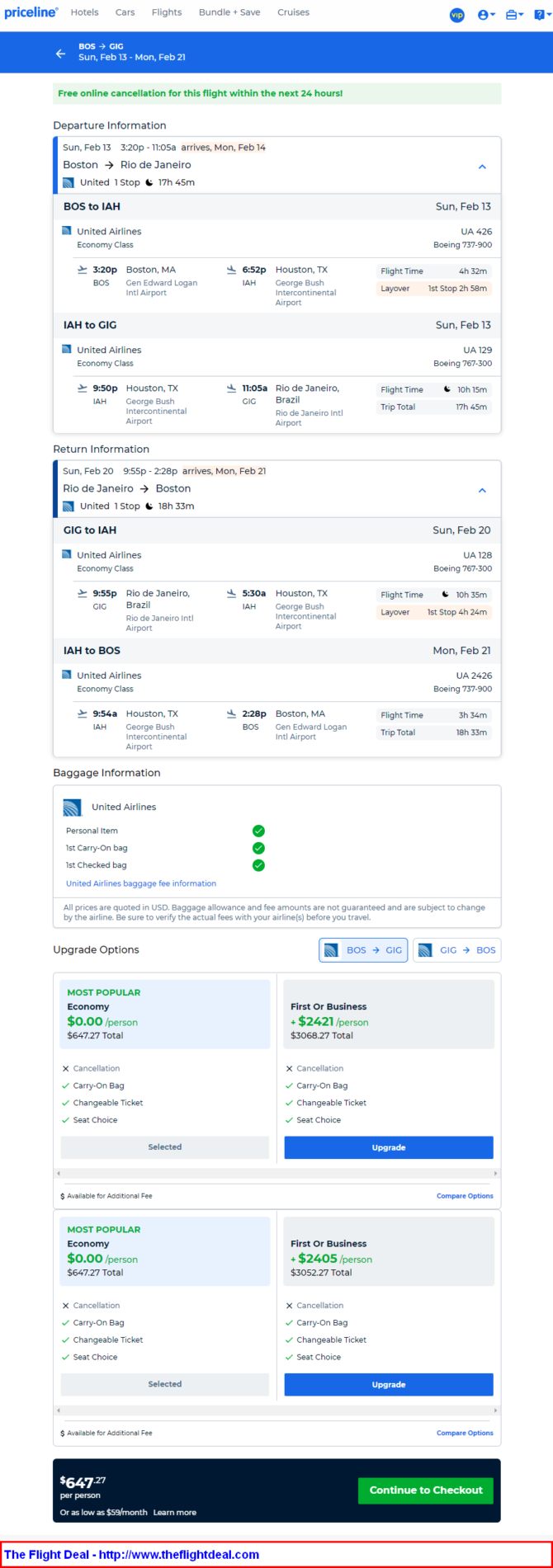The width and height of the screenshot is (553, 1568).
Task: Click the overnight moon icon by 17h 45m
Action: click(x=149, y=182)
